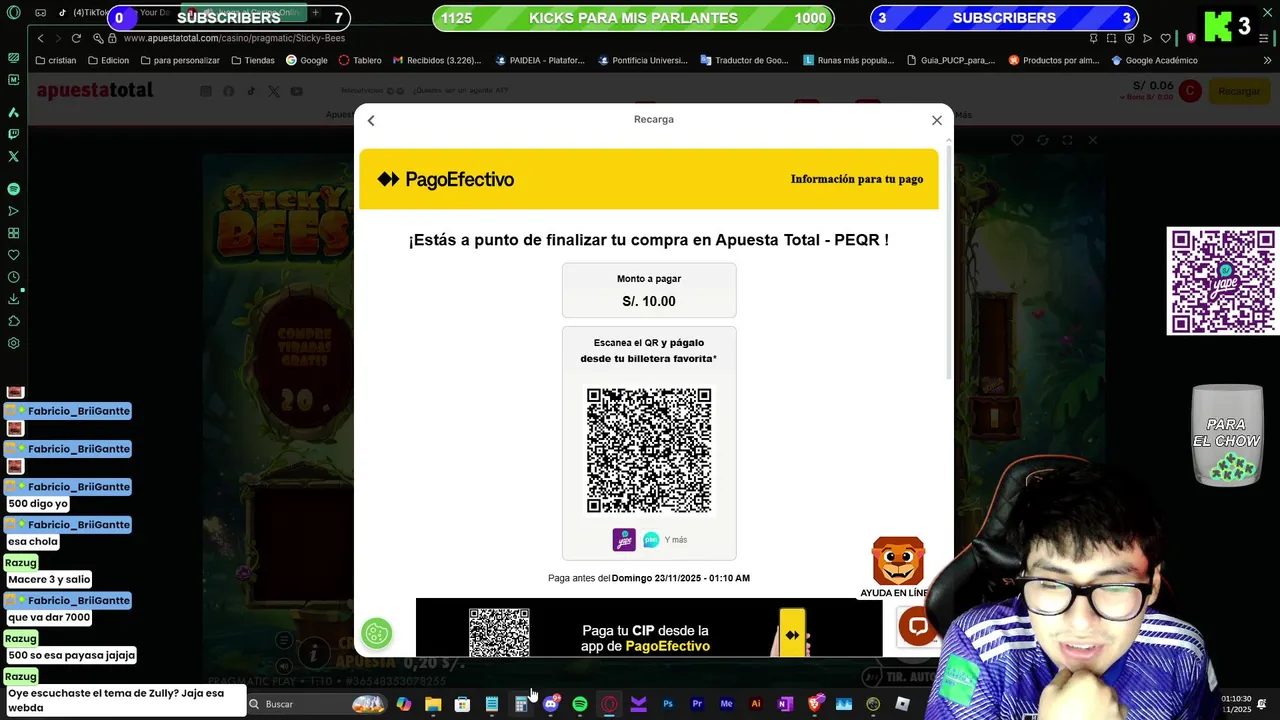Image resolution: width=1280 pixels, height=720 pixels.
Task: Open the 'Tiendas' bookmarks folder
Action: click(253, 60)
